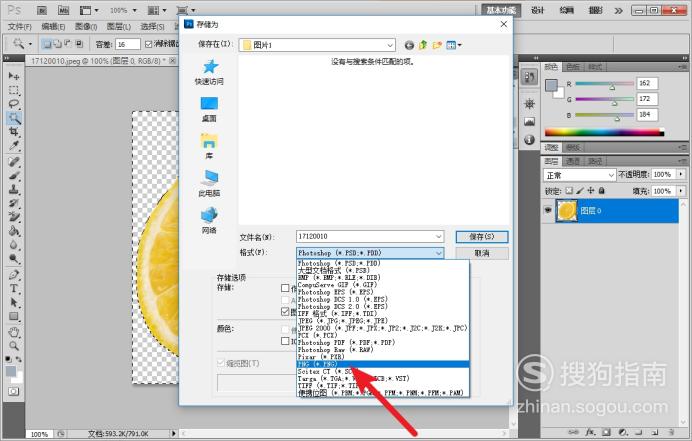Select the Pen tool
The image size is (692, 441).
coord(14,275)
